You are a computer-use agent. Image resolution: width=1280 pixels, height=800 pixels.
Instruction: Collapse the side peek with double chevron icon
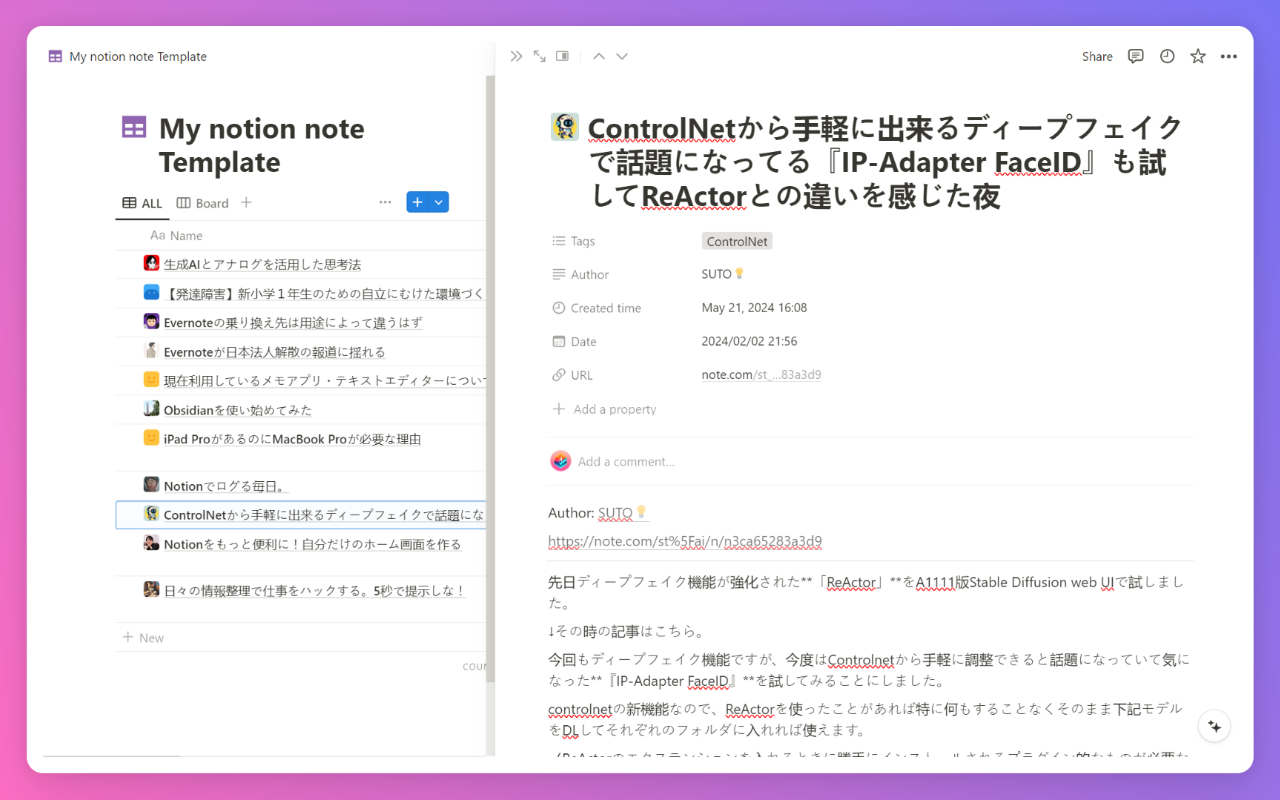516,56
